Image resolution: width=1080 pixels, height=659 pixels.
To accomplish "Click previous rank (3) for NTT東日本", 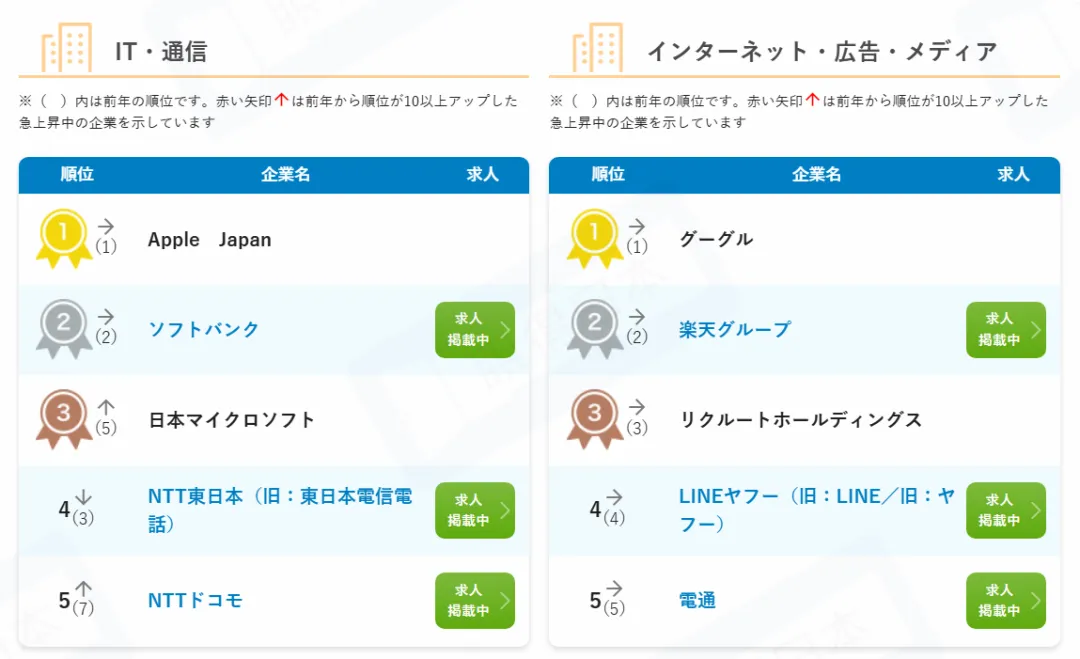I will click(x=83, y=518).
